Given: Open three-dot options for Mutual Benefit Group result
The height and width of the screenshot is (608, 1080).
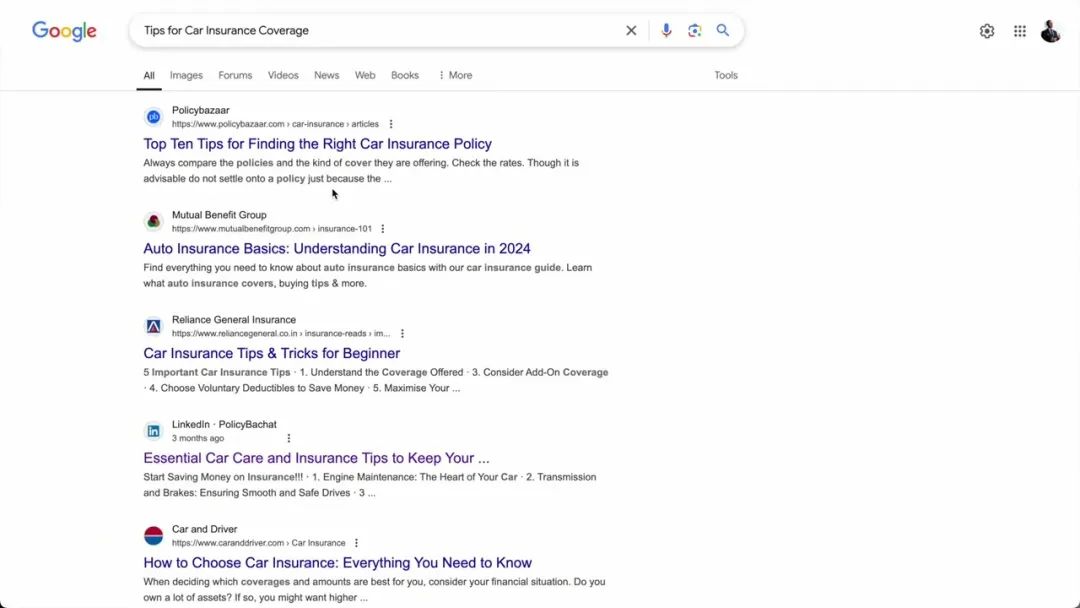Looking at the screenshot, I should click(383, 229).
